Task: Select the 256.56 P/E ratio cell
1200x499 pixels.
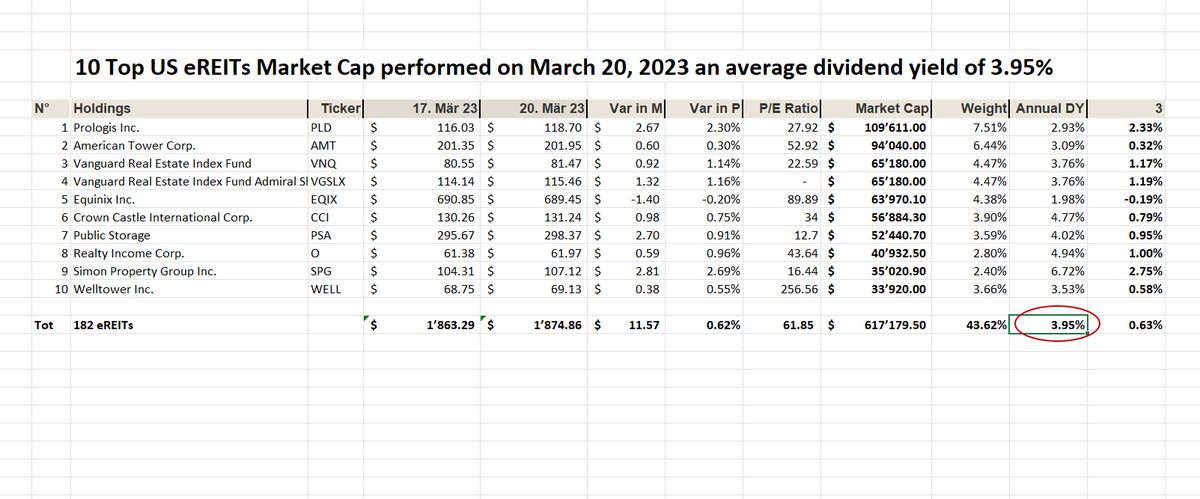Action: click(x=800, y=289)
